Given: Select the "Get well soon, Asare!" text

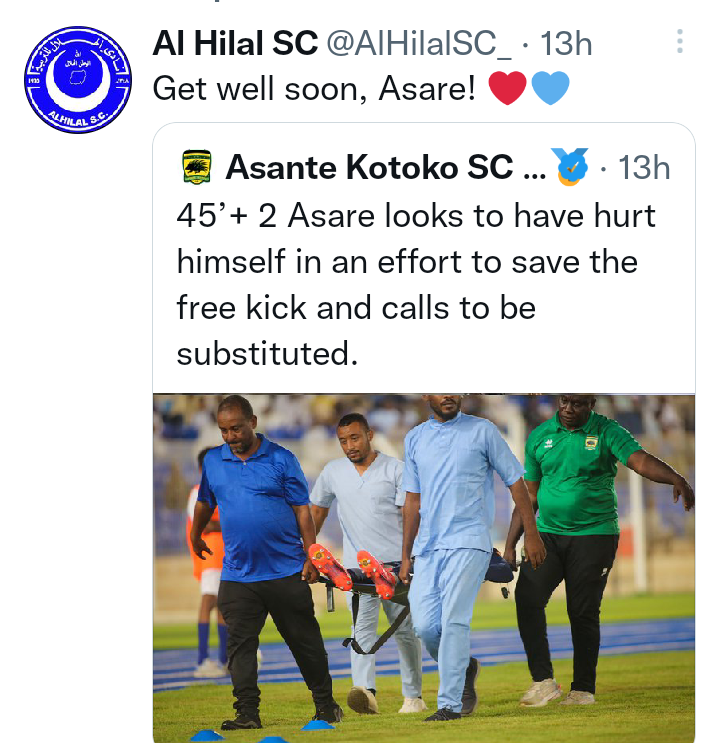Looking at the screenshot, I should coord(314,89).
